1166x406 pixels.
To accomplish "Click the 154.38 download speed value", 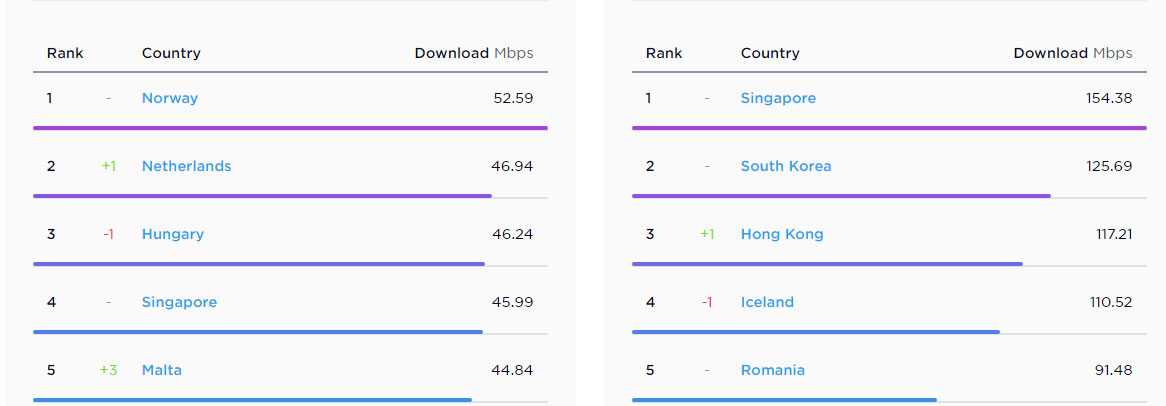I will click(x=1109, y=98).
